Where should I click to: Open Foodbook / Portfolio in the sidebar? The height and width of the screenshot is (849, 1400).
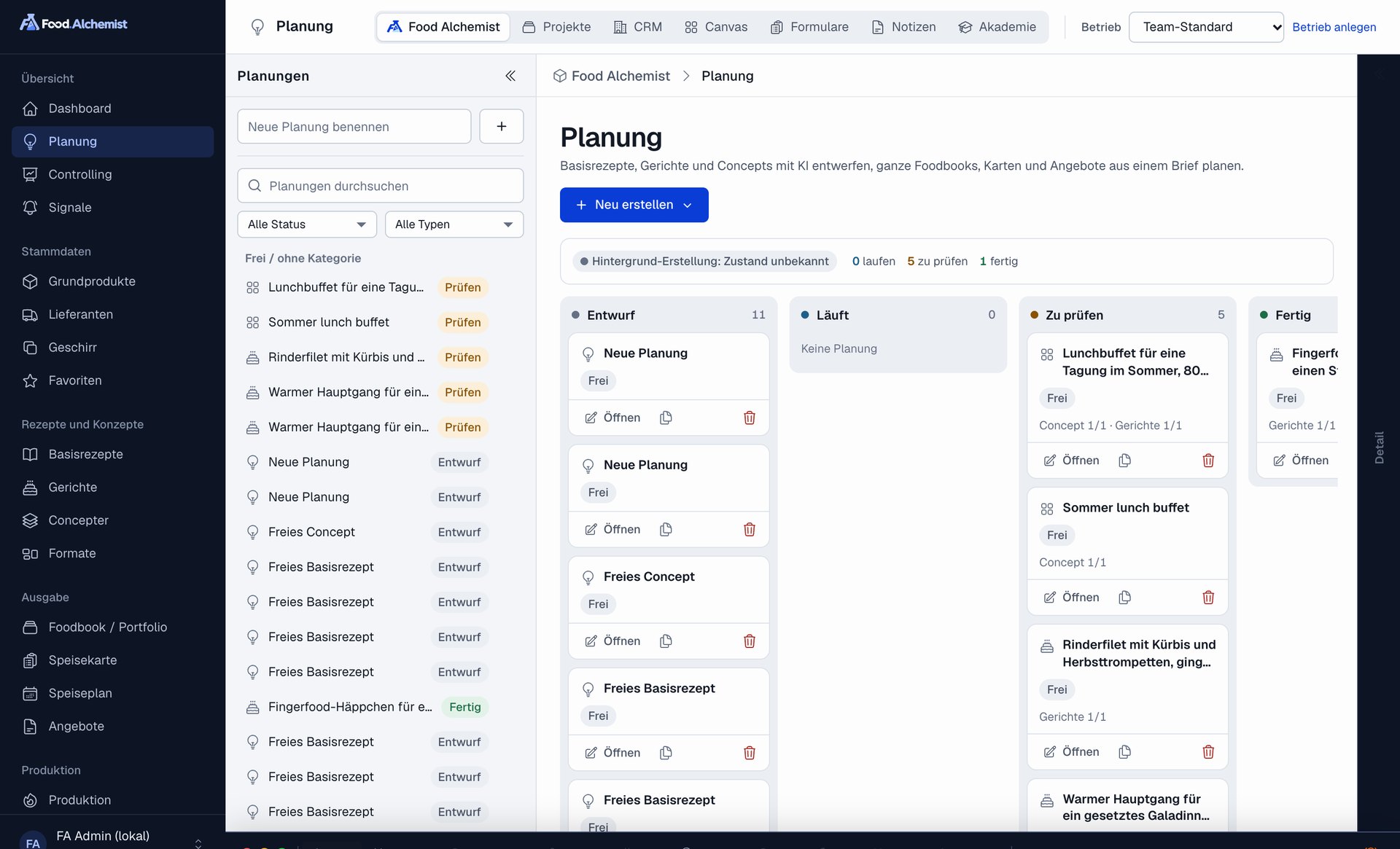click(112, 627)
